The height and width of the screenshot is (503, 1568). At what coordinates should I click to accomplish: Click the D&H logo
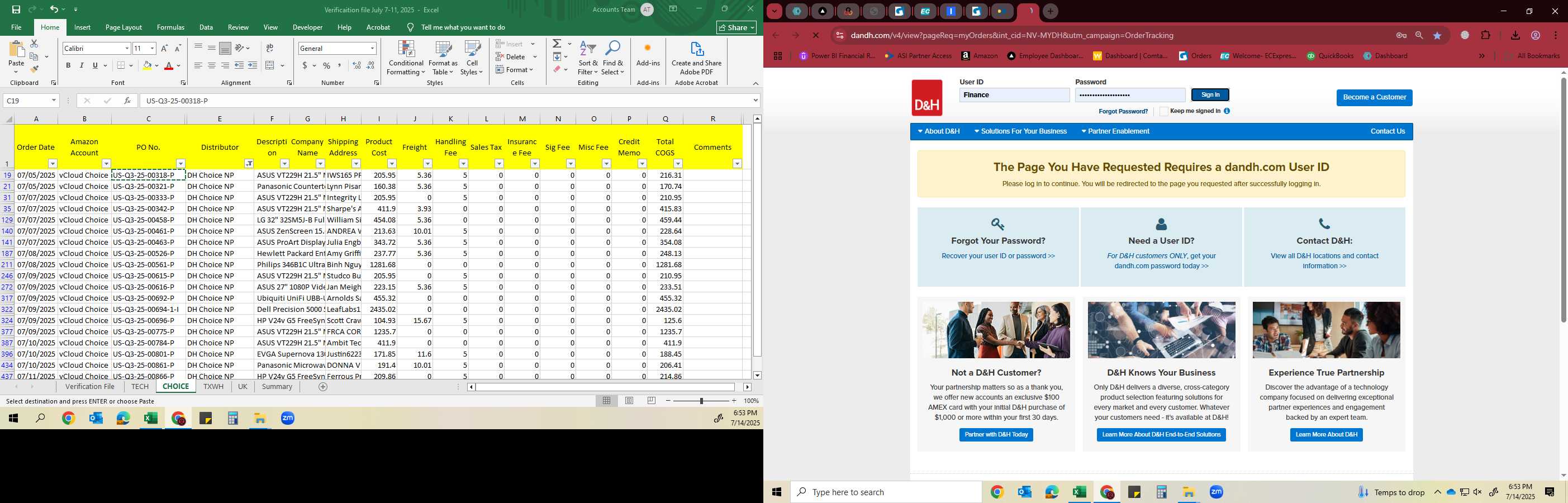[926, 98]
